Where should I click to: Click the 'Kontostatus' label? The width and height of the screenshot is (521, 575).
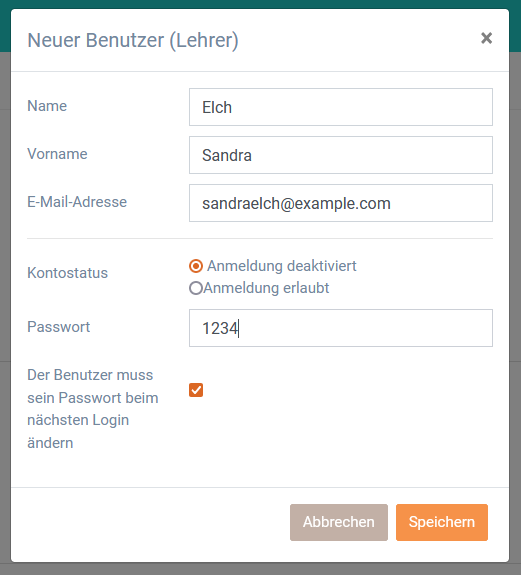pyautogui.click(x=67, y=273)
